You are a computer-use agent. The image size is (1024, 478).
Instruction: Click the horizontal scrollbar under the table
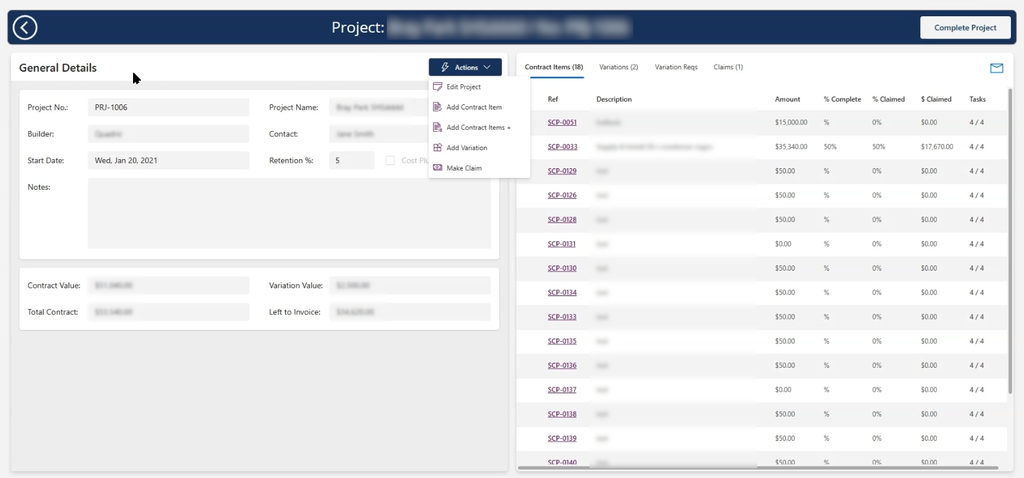point(758,468)
